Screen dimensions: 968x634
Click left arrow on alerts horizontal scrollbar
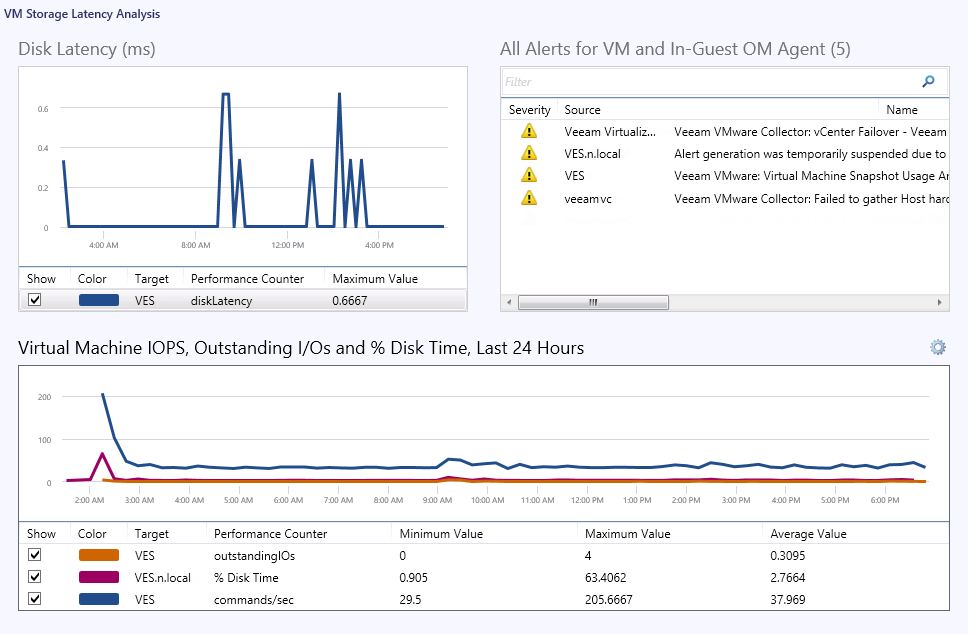509,302
